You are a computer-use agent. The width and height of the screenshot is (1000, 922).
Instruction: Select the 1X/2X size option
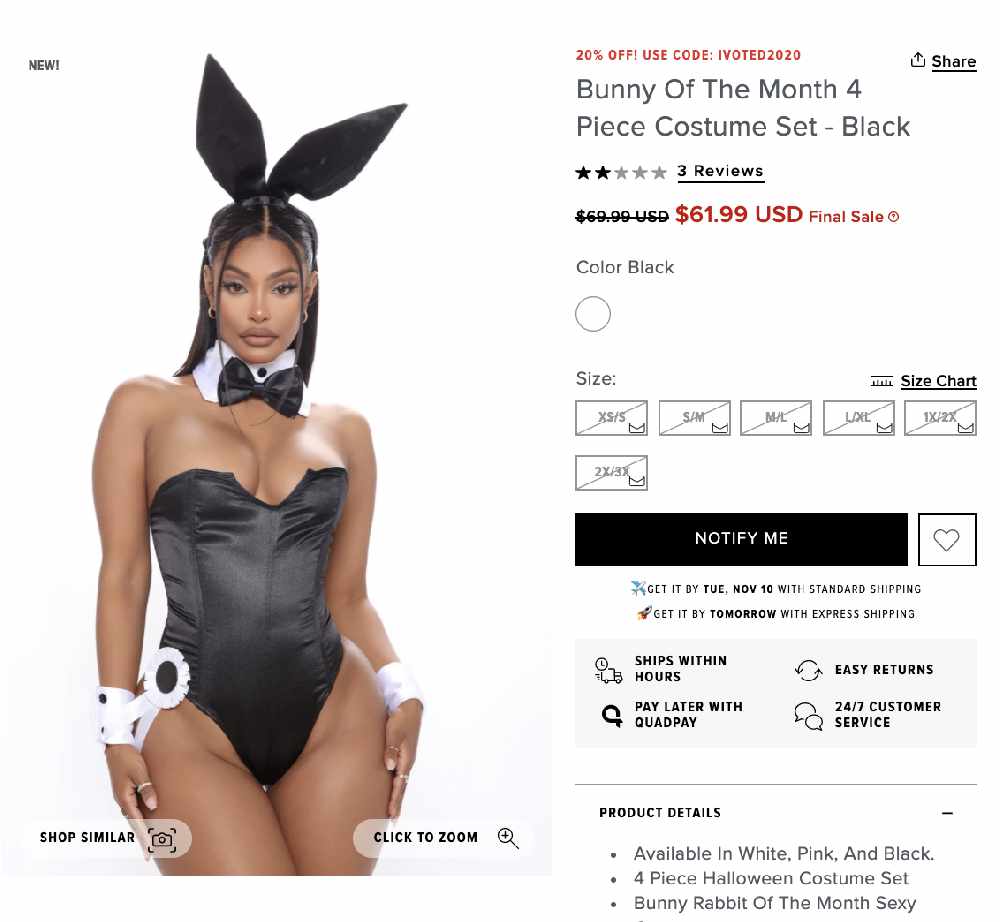point(940,418)
